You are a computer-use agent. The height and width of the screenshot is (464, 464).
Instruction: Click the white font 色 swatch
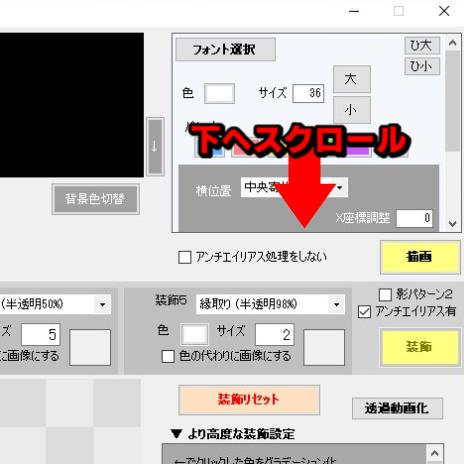click(x=219, y=93)
